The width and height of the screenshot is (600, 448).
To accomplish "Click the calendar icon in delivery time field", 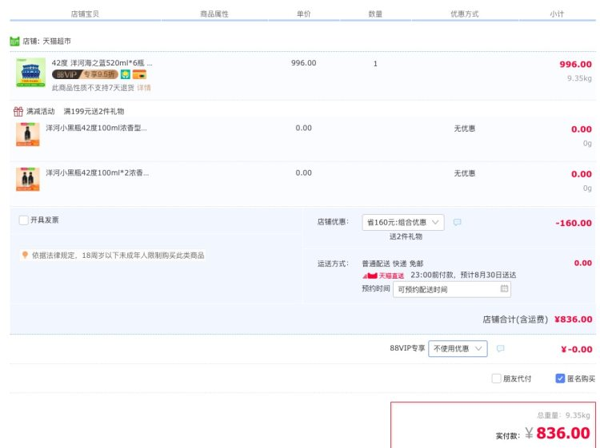I will tap(504, 288).
